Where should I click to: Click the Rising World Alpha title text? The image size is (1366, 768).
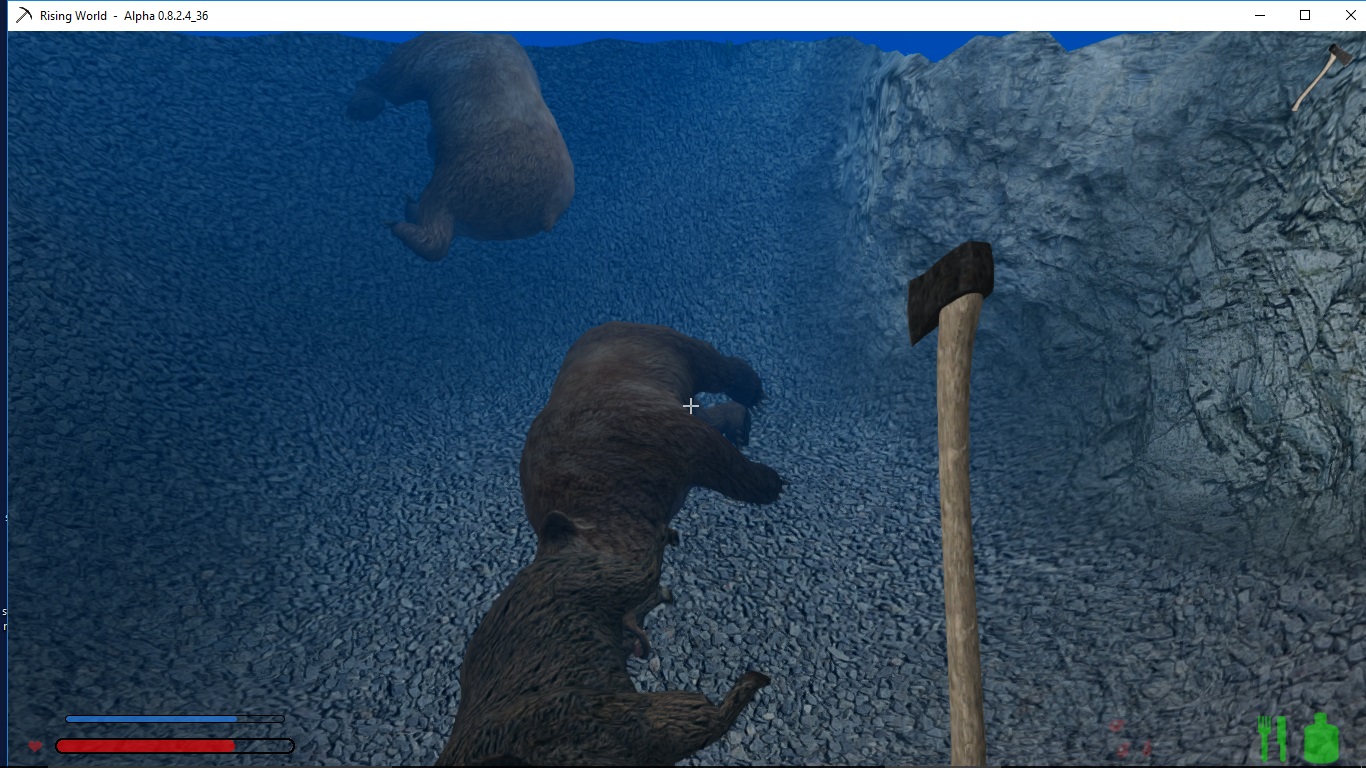click(x=124, y=16)
